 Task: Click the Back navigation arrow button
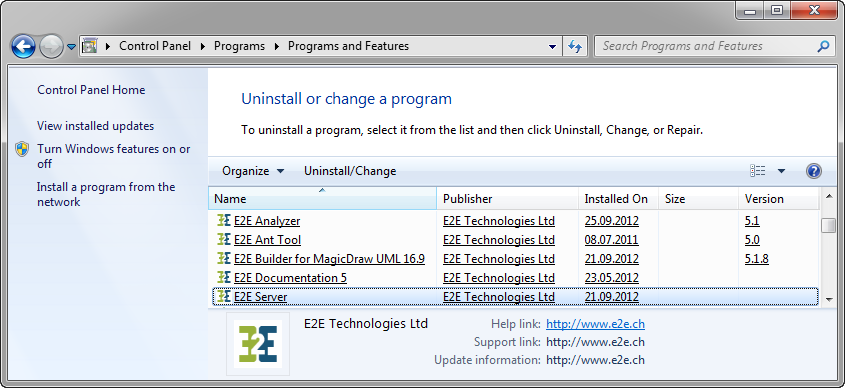23,47
